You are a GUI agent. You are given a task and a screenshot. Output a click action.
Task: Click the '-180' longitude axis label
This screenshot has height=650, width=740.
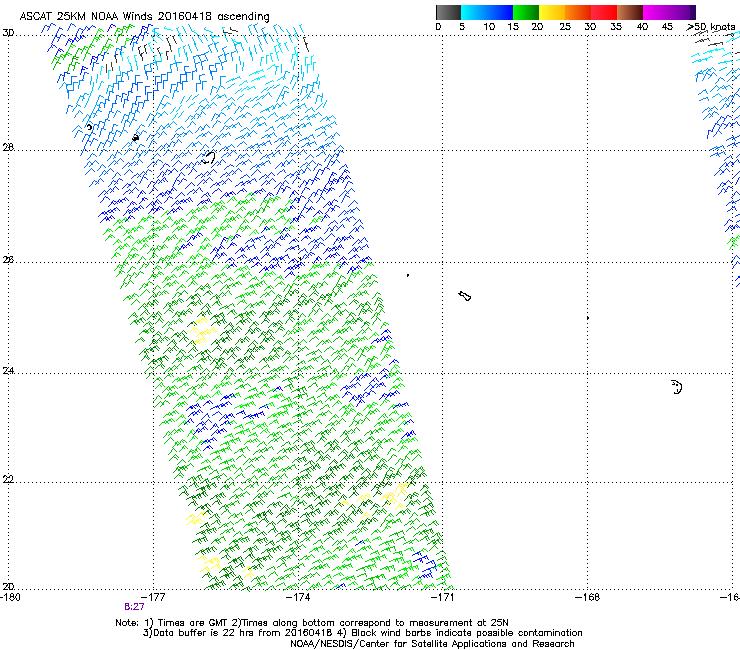click(10, 597)
